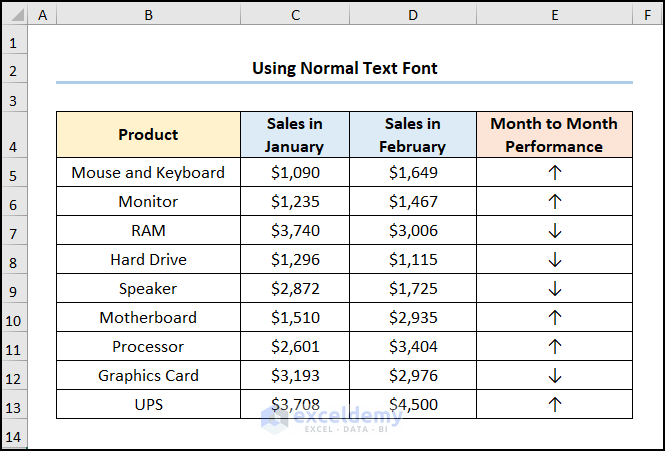Click the down arrow for Graphics Card
The height and width of the screenshot is (451, 665).
555,375
